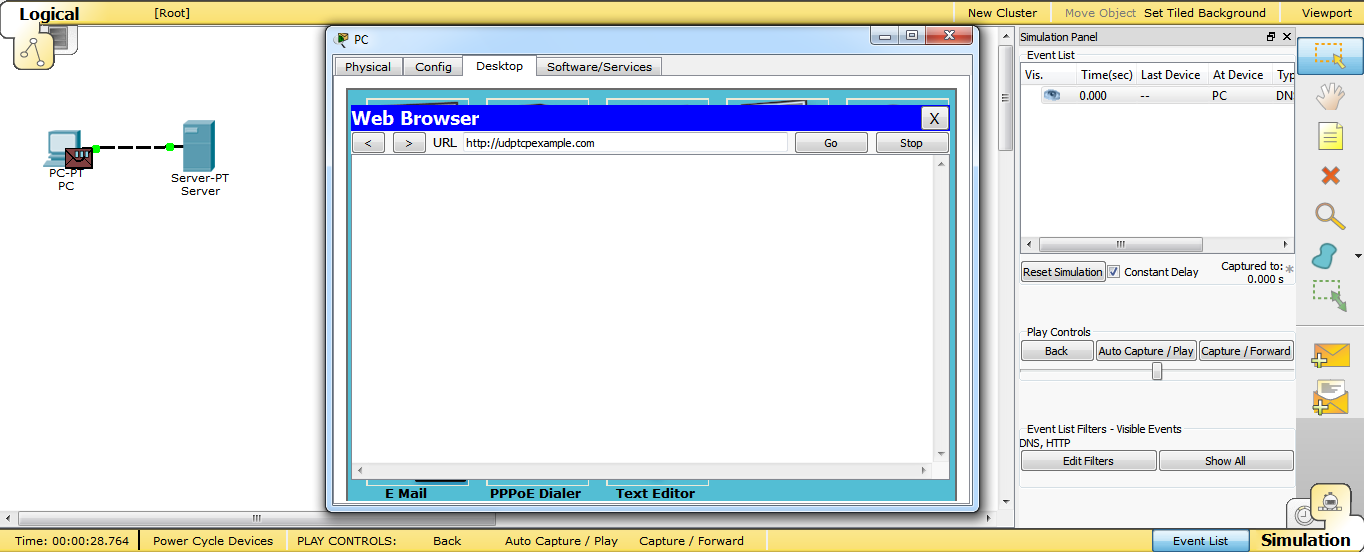Go back with the browser < button

[368, 143]
